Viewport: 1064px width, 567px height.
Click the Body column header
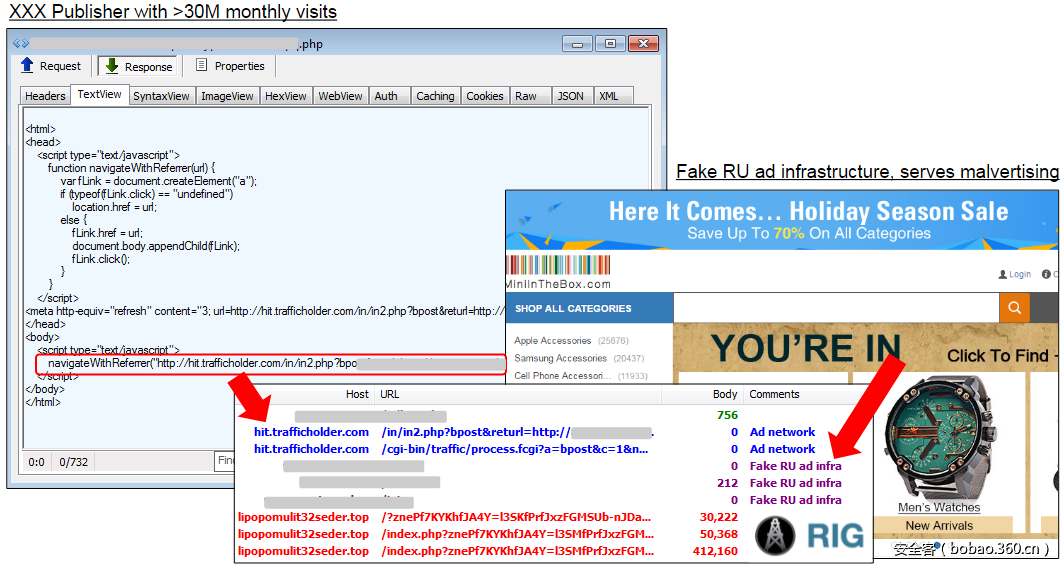click(725, 394)
